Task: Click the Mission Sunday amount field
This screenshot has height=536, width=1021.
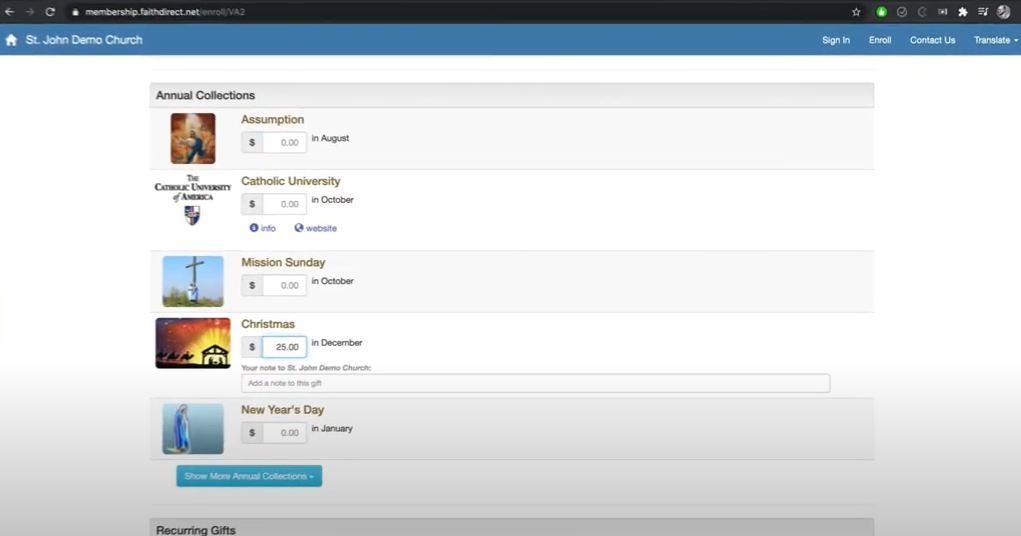Action: pyautogui.click(x=285, y=285)
